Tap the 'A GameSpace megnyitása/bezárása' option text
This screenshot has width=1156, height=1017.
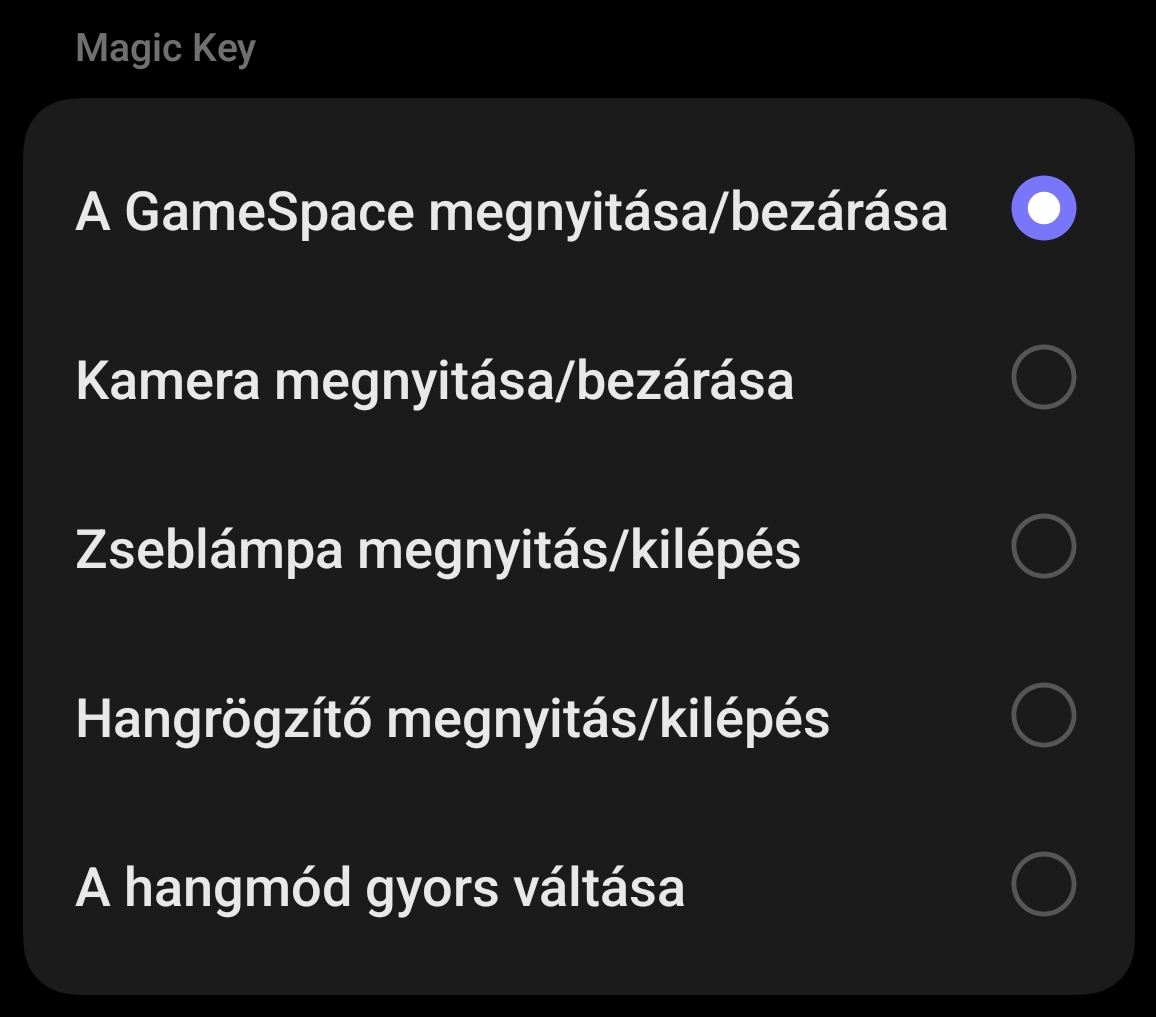click(511, 211)
